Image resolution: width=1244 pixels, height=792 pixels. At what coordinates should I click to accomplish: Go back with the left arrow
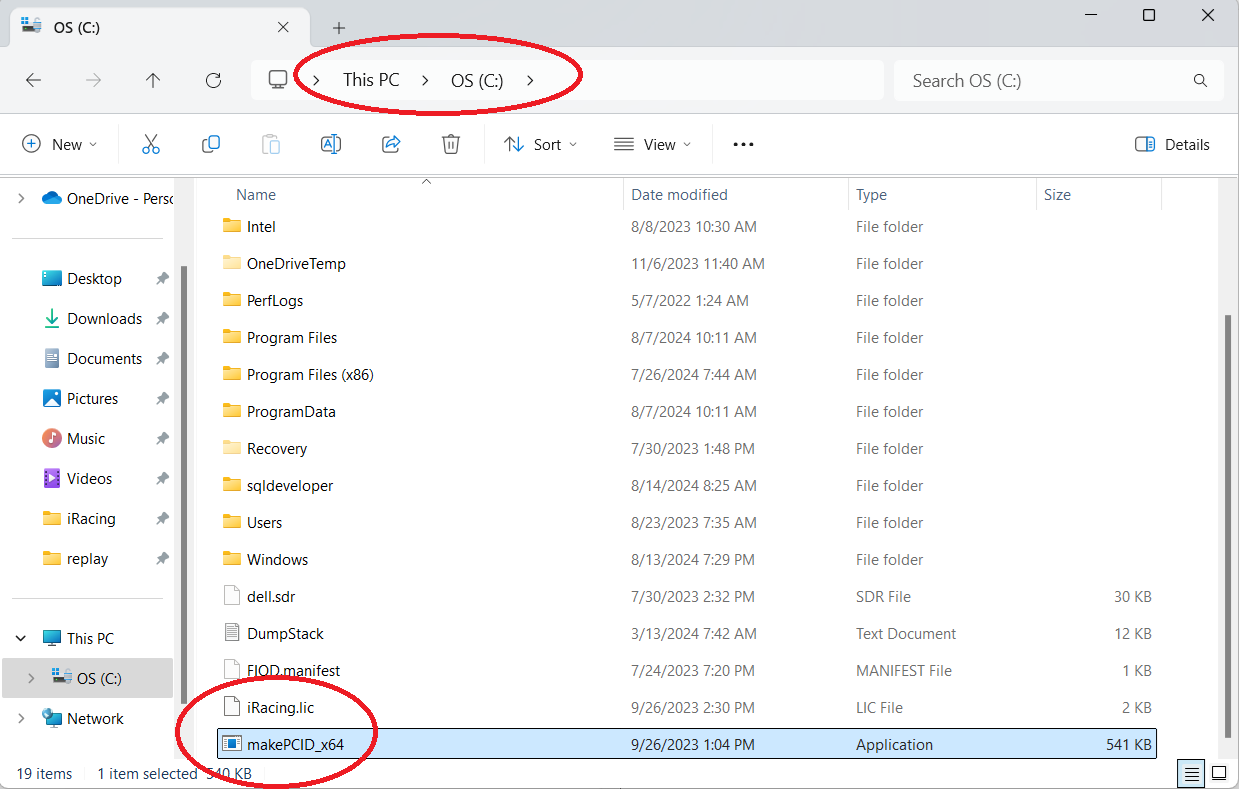tap(33, 81)
